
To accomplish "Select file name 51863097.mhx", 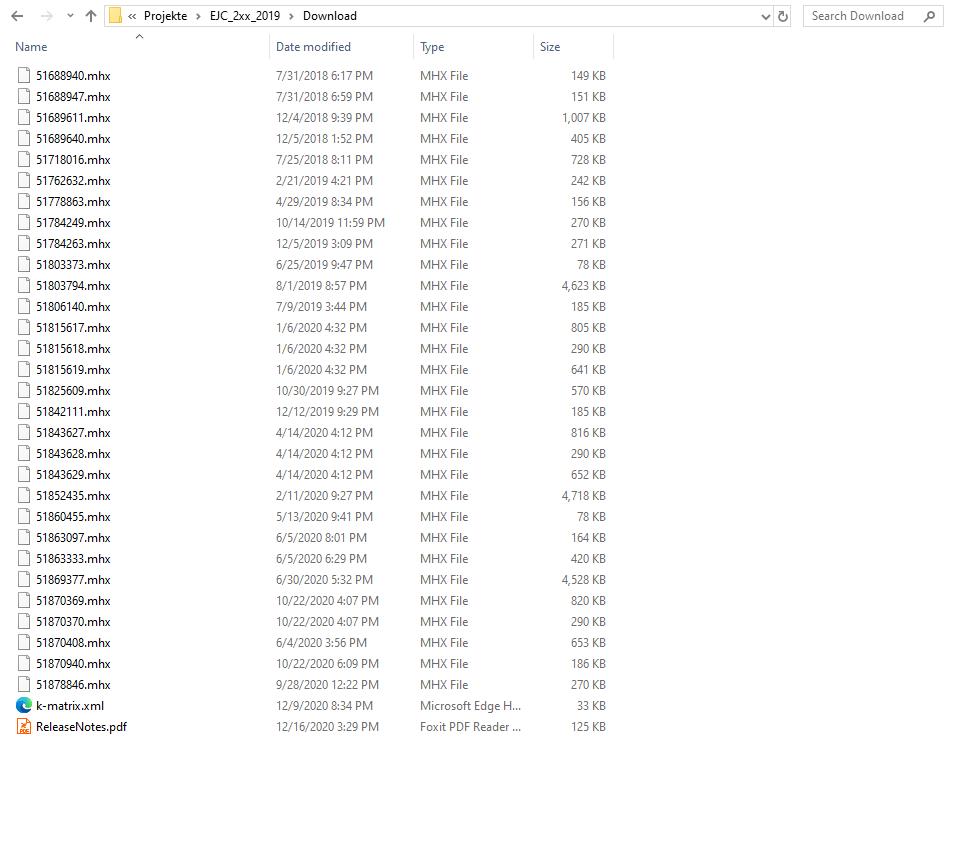I will [73, 538].
